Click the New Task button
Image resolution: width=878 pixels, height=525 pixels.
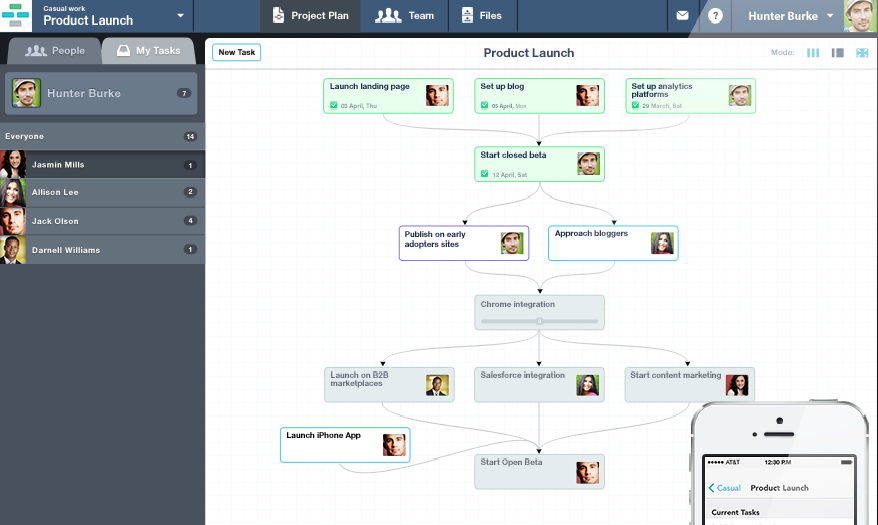tap(236, 52)
